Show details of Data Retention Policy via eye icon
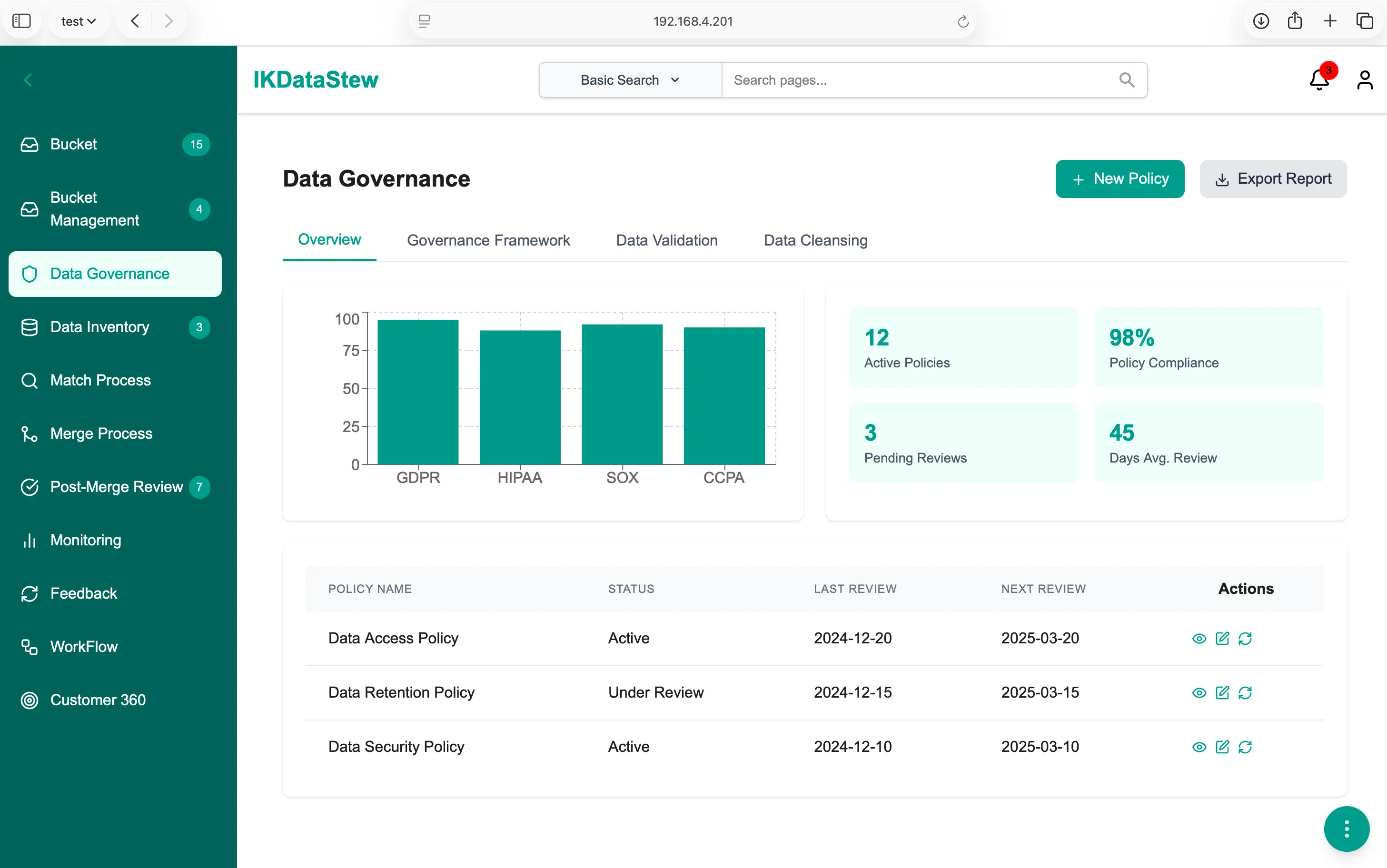Viewport: 1387px width, 868px height. (x=1200, y=693)
